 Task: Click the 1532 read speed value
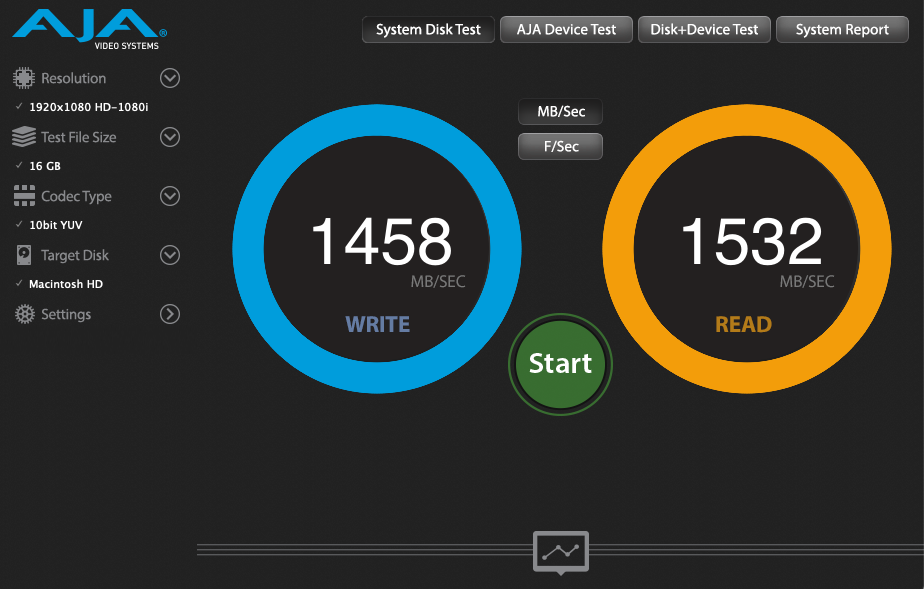point(751,241)
